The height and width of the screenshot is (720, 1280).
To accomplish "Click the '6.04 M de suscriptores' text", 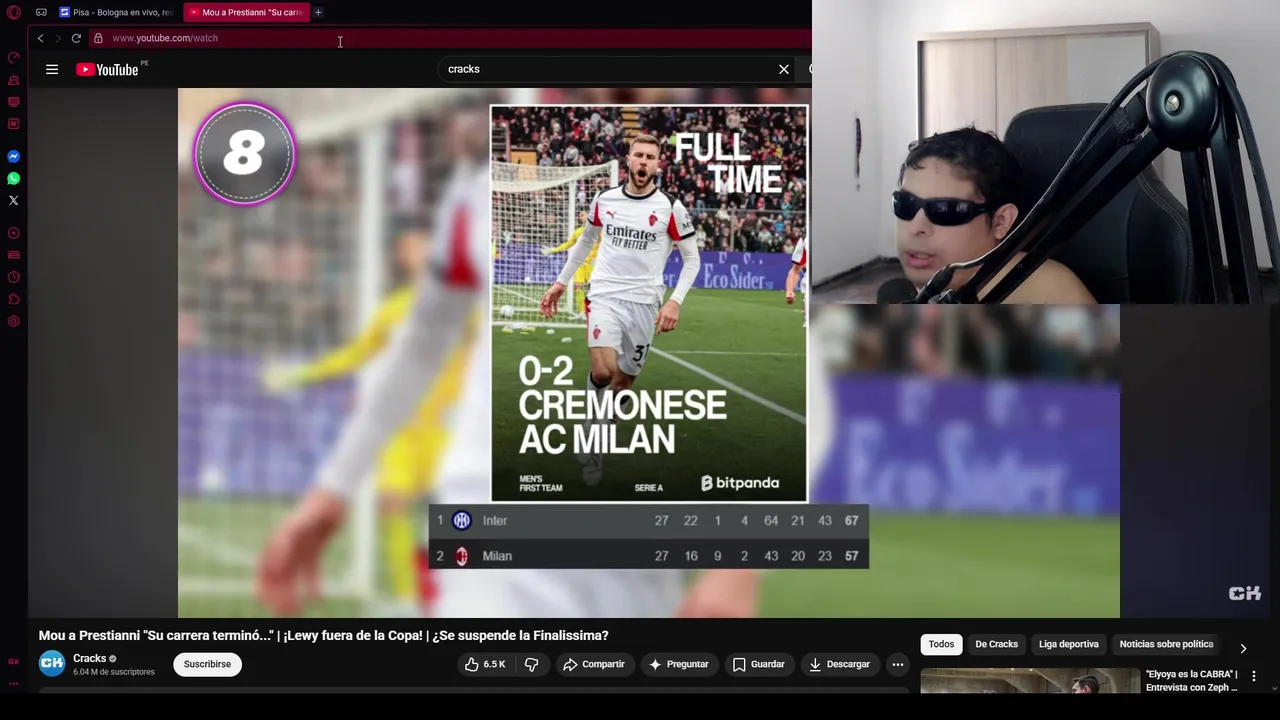I will (114, 672).
